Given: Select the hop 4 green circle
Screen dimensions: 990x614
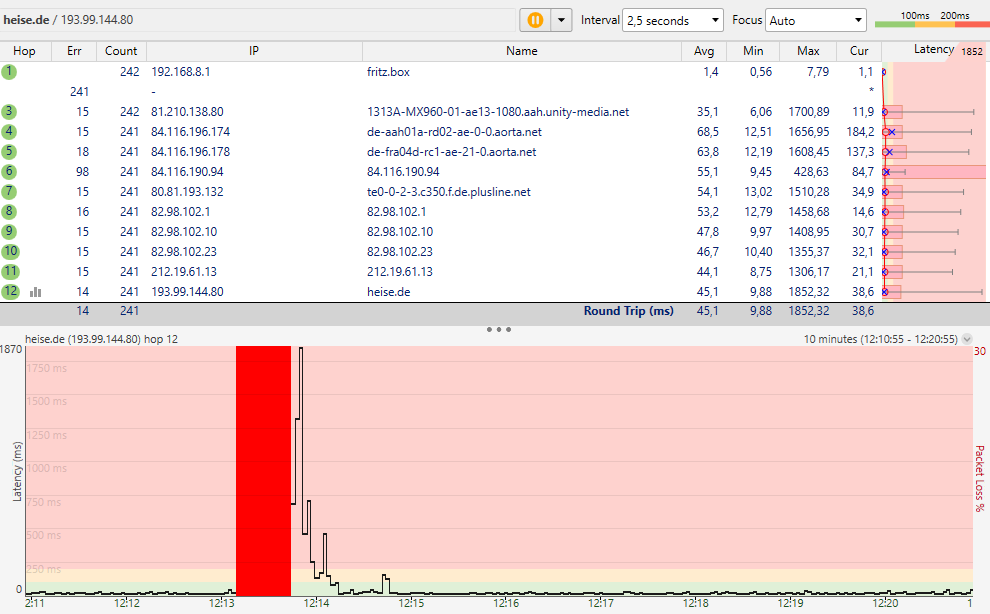Looking at the screenshot, I should coord(9,131).
